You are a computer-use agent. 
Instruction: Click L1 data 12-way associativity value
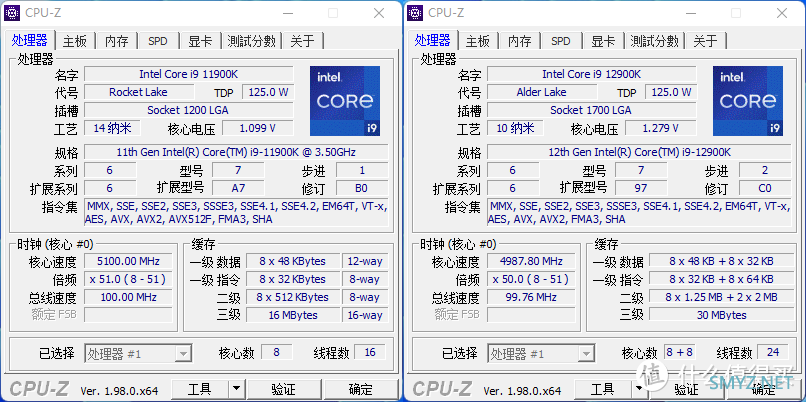pos(365,261)
